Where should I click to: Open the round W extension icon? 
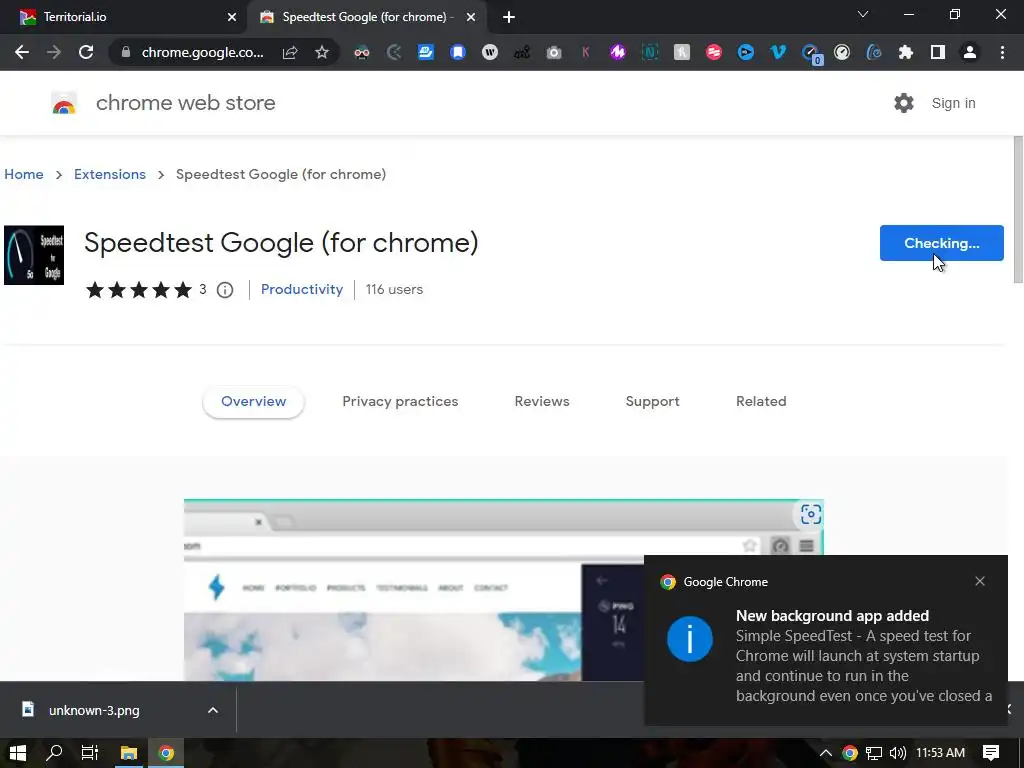point(490,52)
